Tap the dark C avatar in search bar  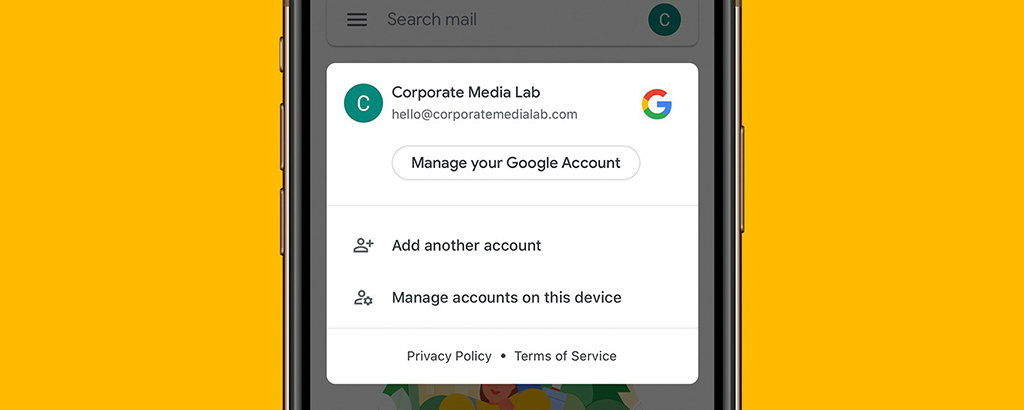coord(664,20)
